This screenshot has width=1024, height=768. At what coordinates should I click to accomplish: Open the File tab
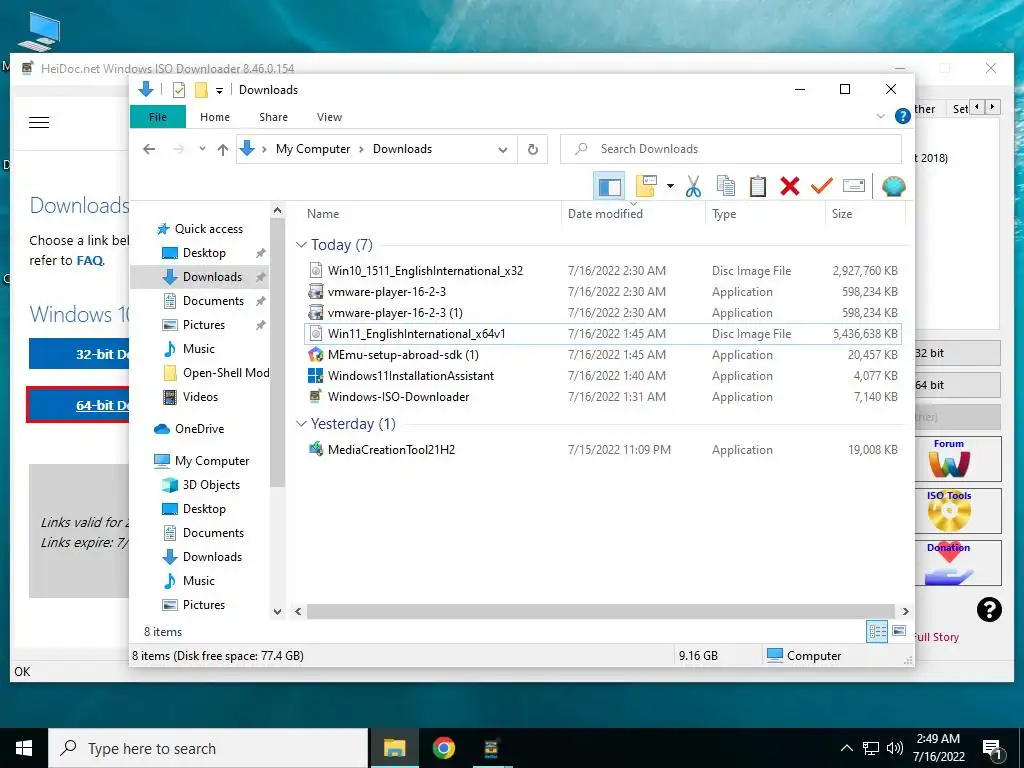[x=158, y=117]
